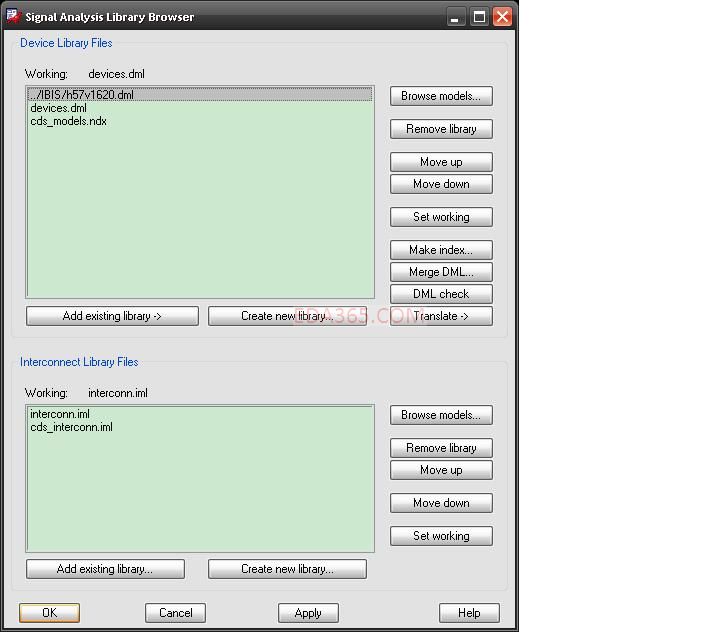Click Create new library... under Device Library Files
The image size is (720, 632).
287,316
